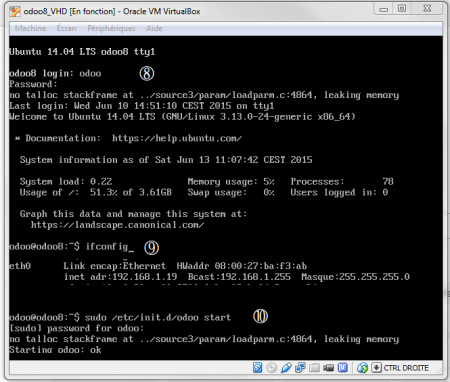
Task: Open the Aide menu
Action: (154, 28)
